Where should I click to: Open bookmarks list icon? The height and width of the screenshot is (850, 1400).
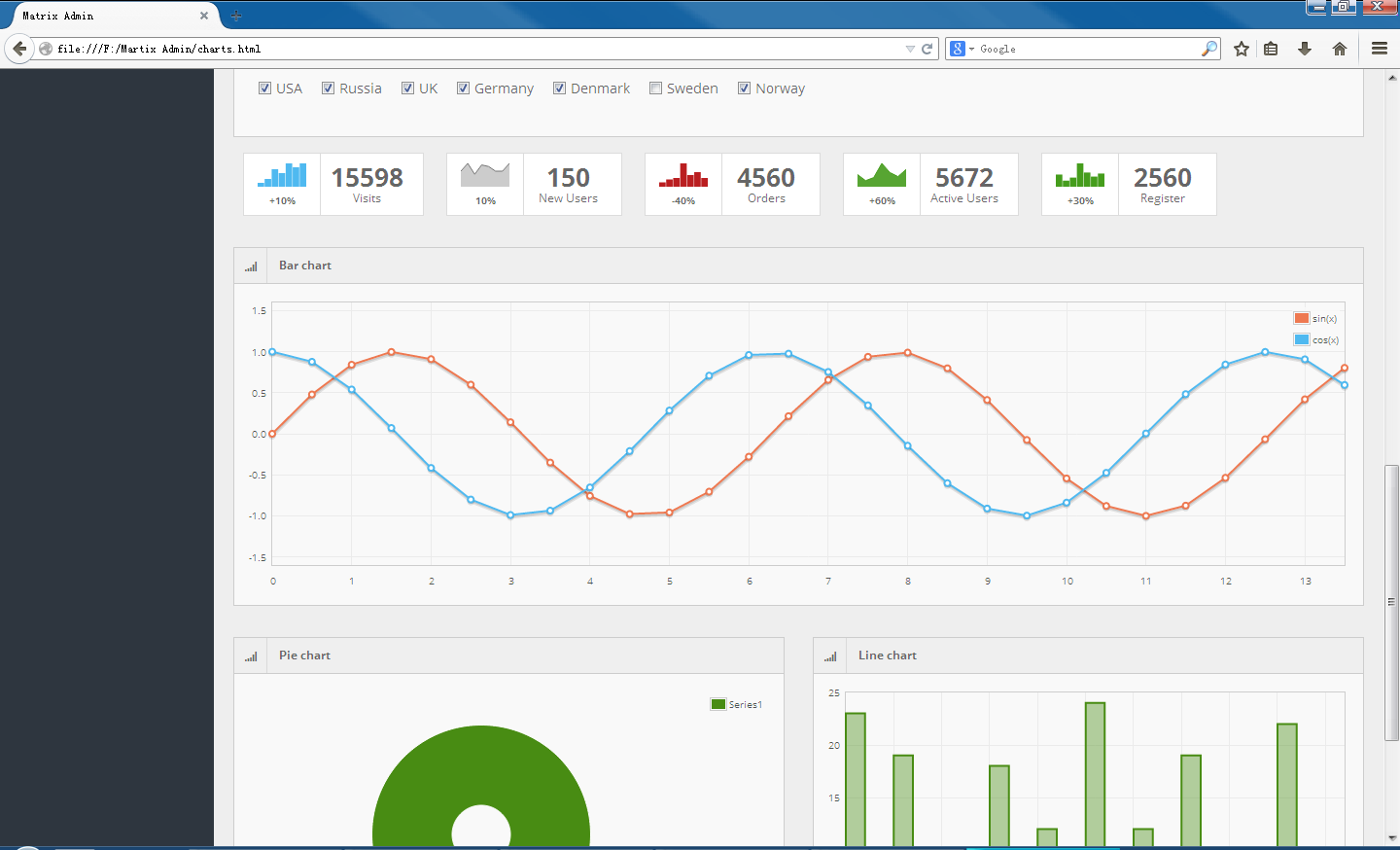pyautogui.click(x=1271, y=49)
